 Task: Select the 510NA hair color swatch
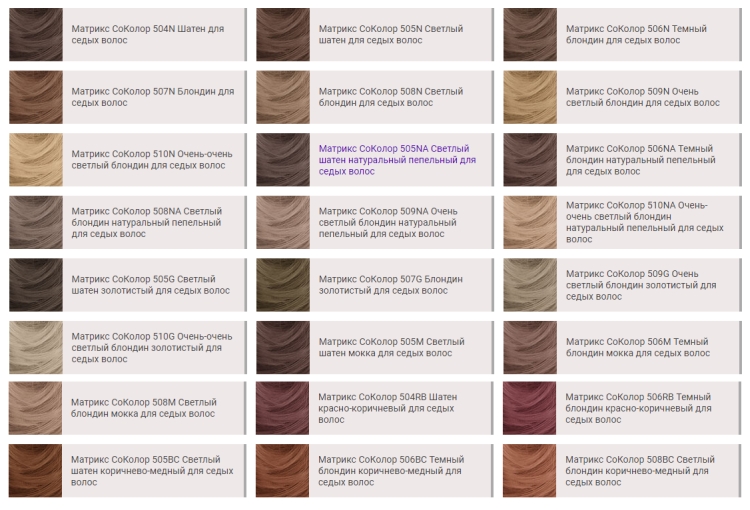(x=530, y=222)
